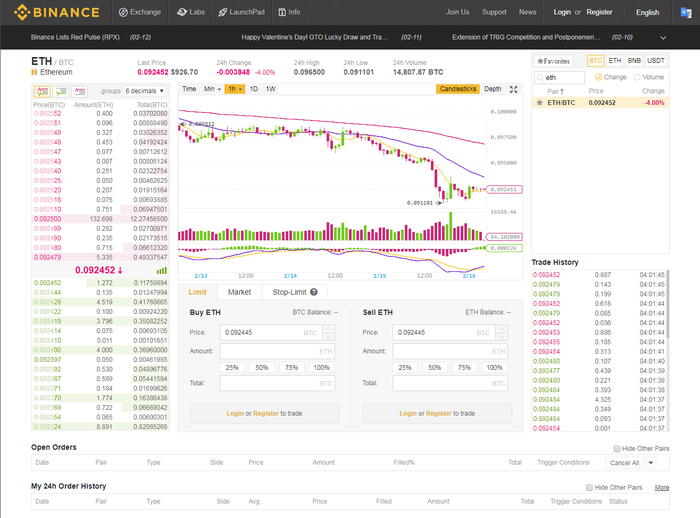Open More order history link

click(662, 487)
